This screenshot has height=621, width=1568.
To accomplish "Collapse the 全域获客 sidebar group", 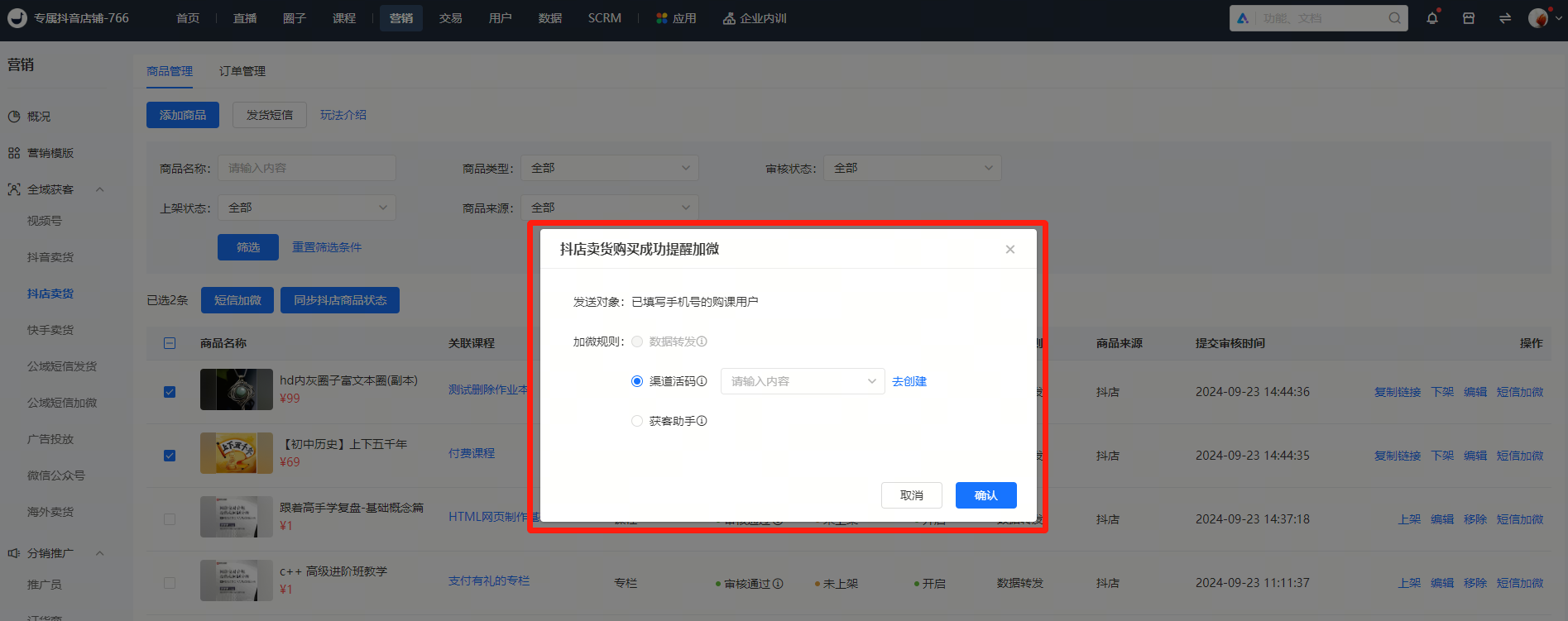I will point(100,189).
